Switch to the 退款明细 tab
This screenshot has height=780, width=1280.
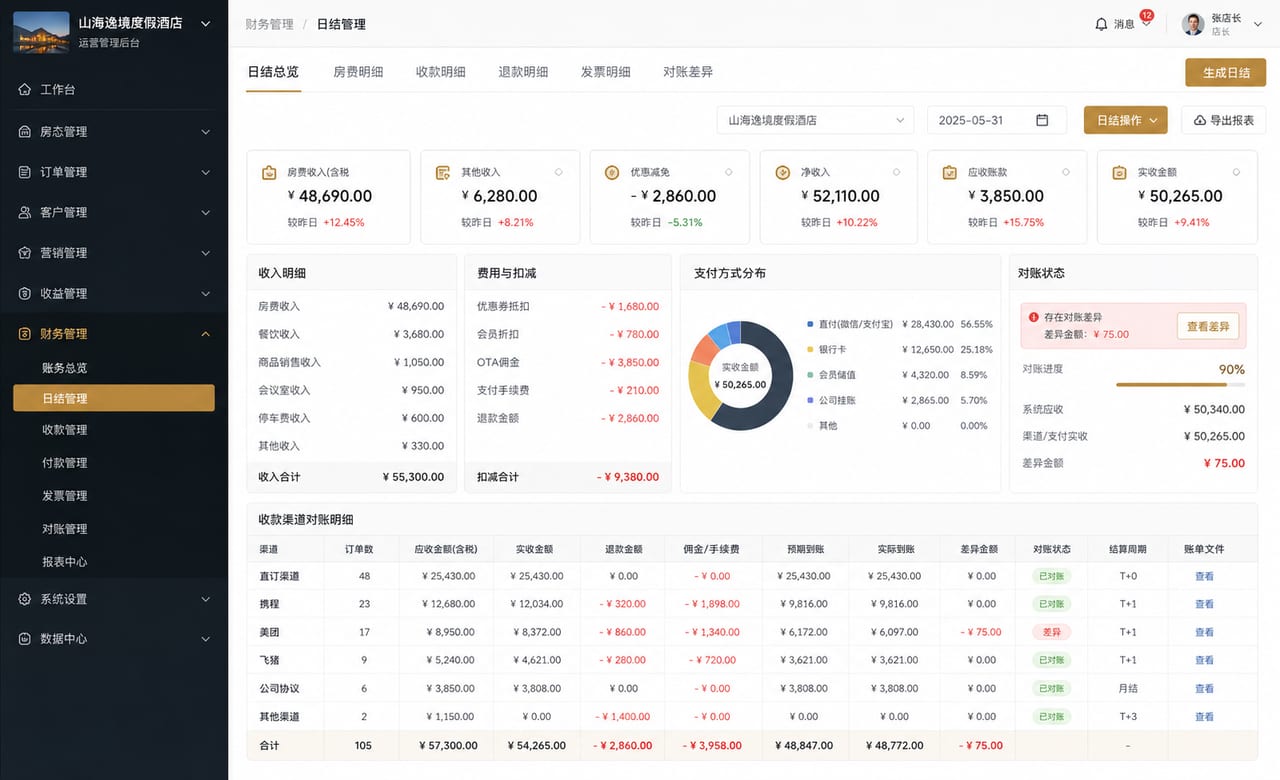[523, 72]
